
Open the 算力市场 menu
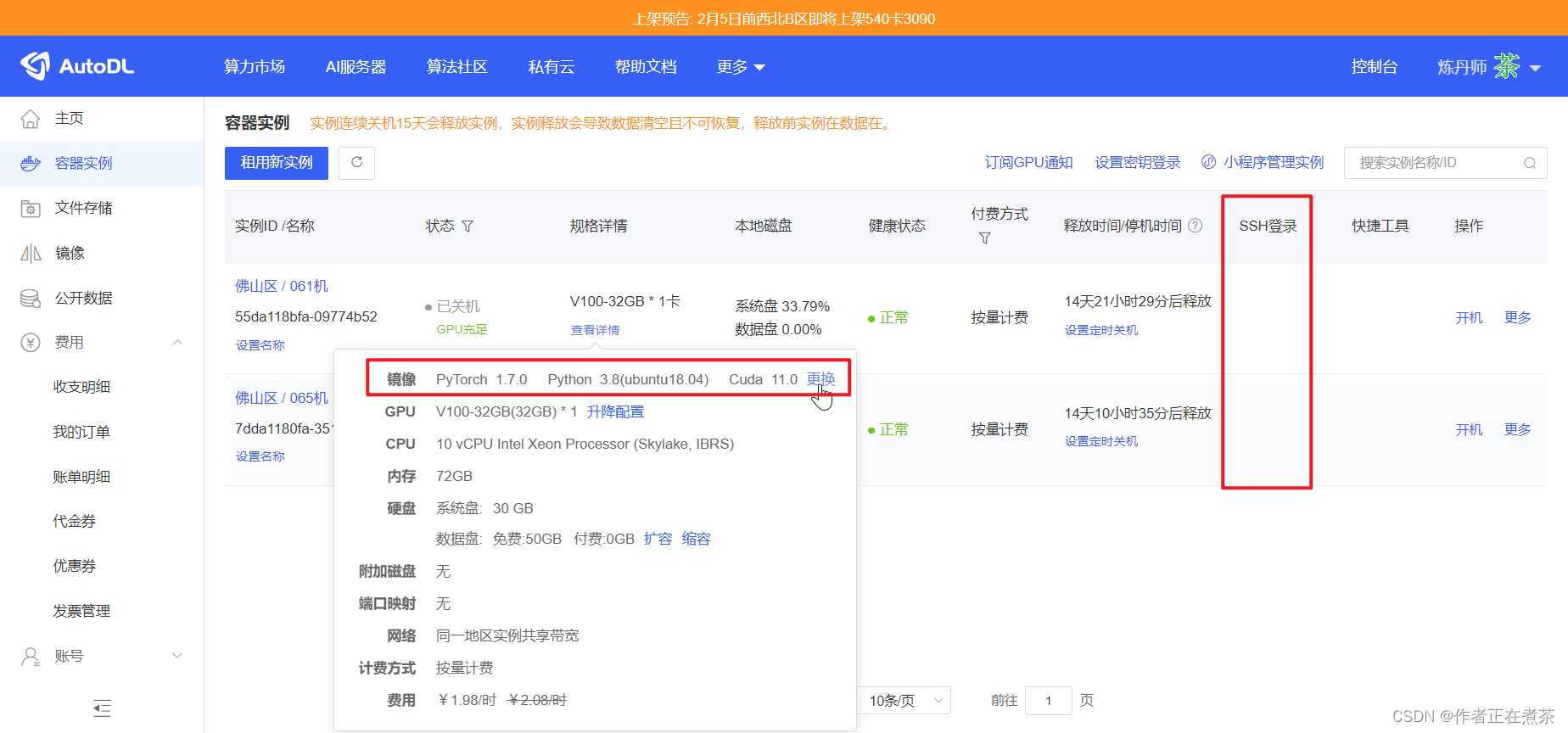coord(255,67)
